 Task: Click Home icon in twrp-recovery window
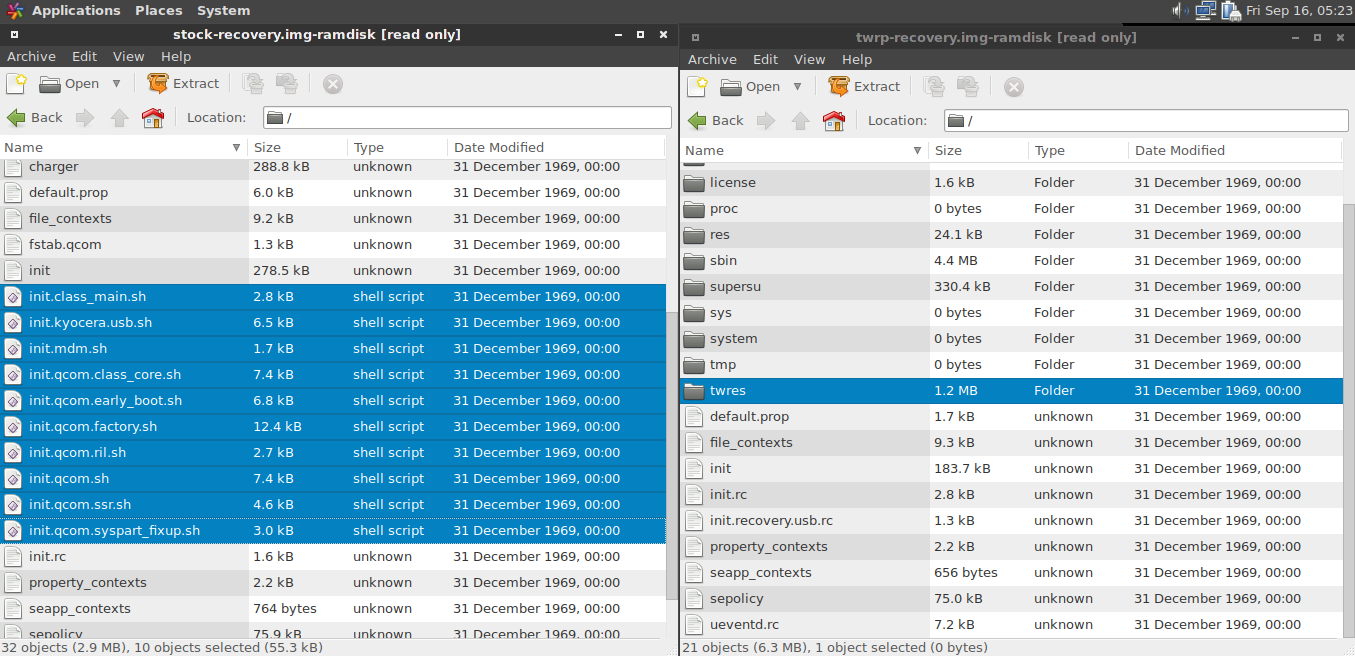click(x=834, y=121)
